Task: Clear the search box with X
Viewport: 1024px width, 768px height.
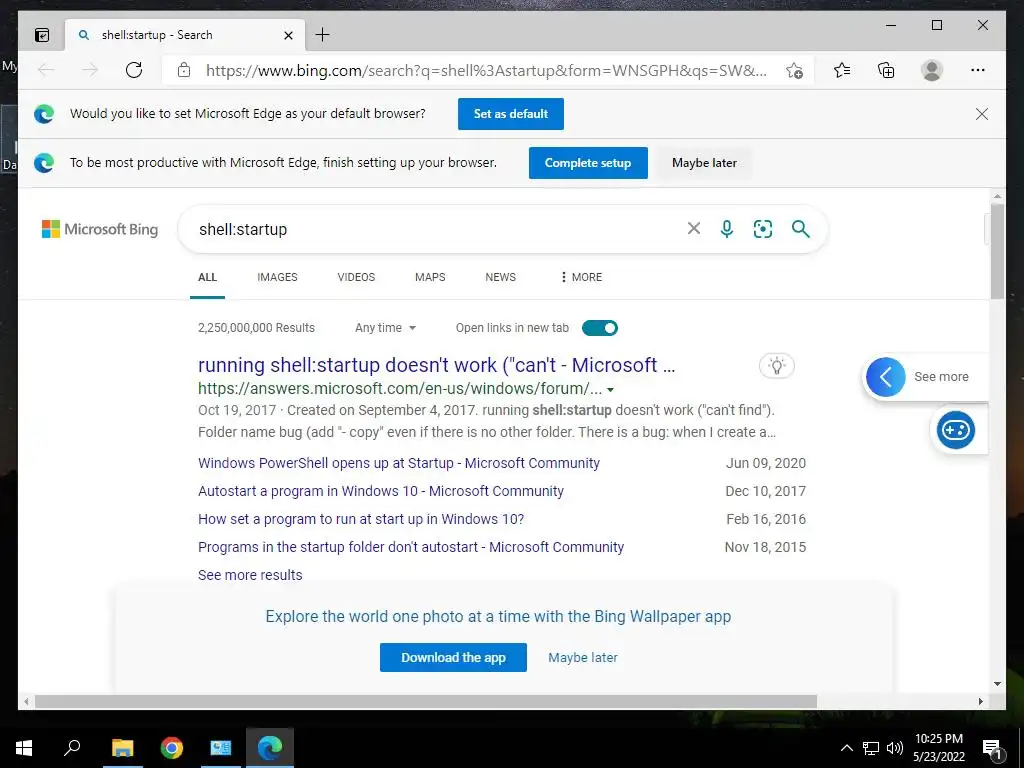Action: pyautogui.click(x=694, y=229)
